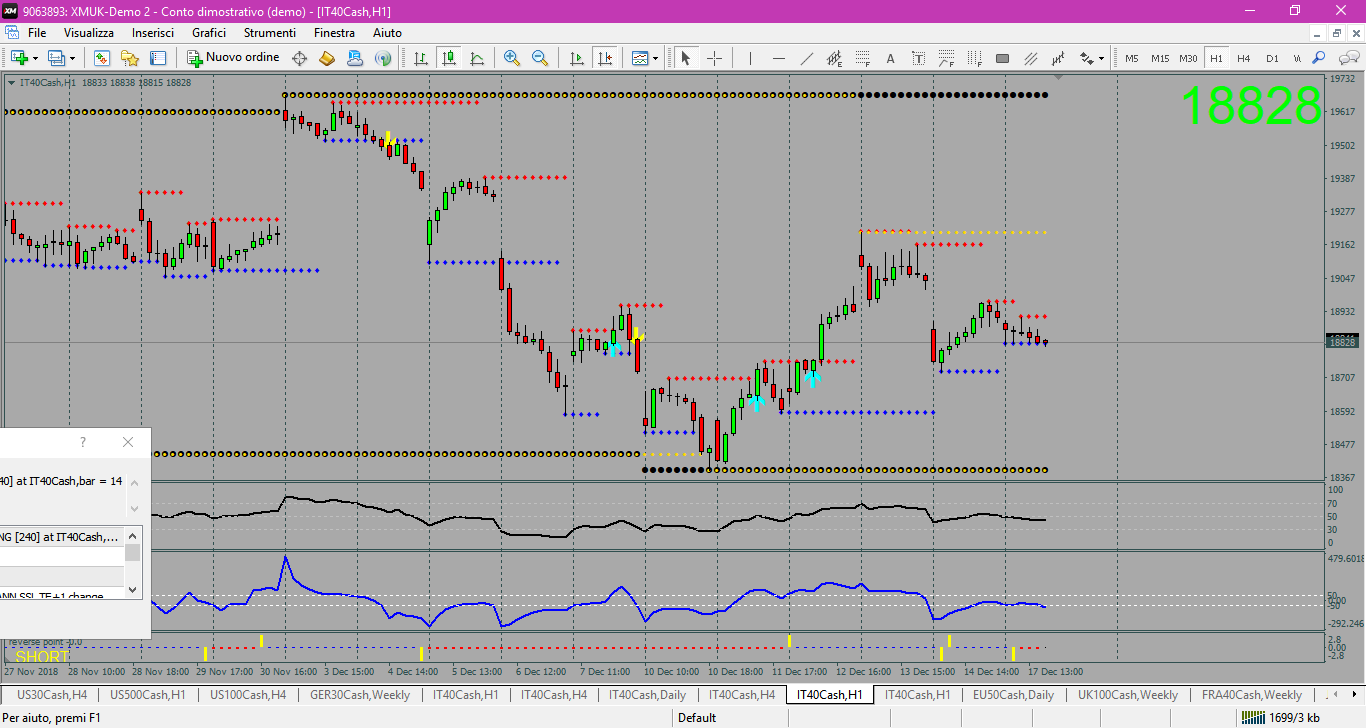The height and width of the screenshot is (728, 1366).
Task: Draw a vertical line
Action: tap(751, 58)
